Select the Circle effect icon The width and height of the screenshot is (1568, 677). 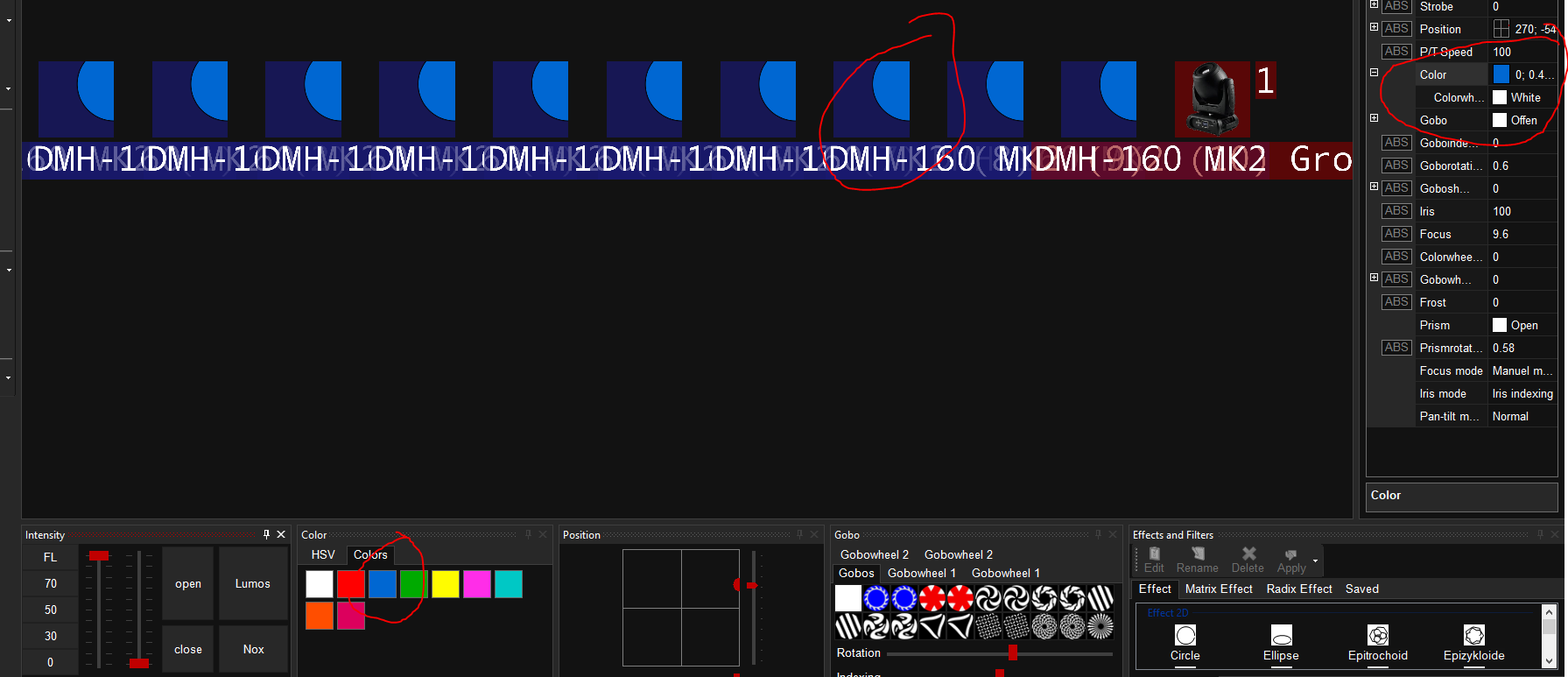point(1185,636)
